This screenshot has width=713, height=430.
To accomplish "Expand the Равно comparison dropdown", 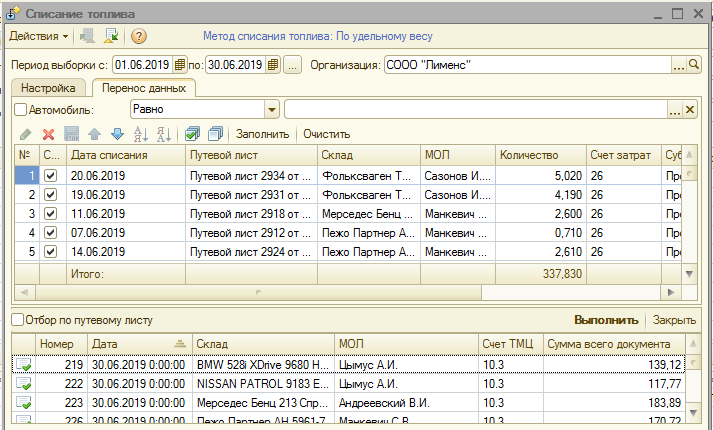I will [x=272, y=109].
